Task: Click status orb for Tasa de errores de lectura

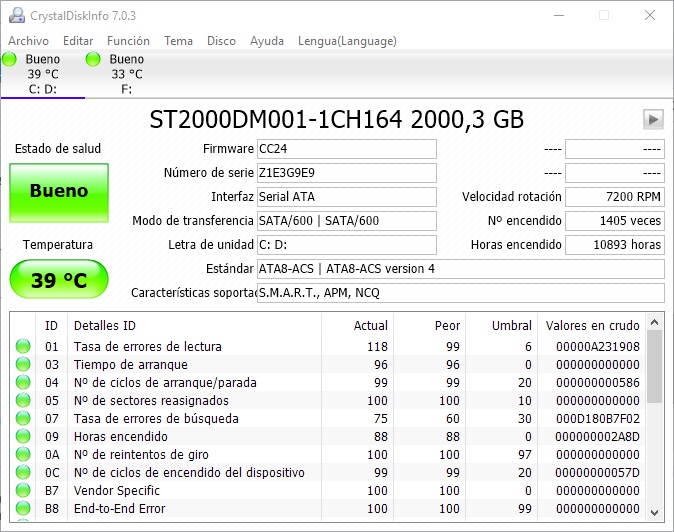Action: (x=23, y=347)
